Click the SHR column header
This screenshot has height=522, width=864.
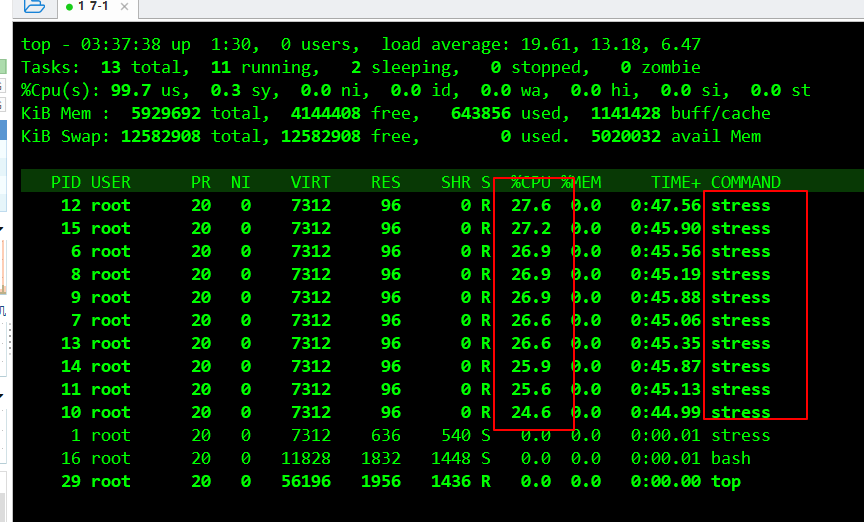coord(456,182)
